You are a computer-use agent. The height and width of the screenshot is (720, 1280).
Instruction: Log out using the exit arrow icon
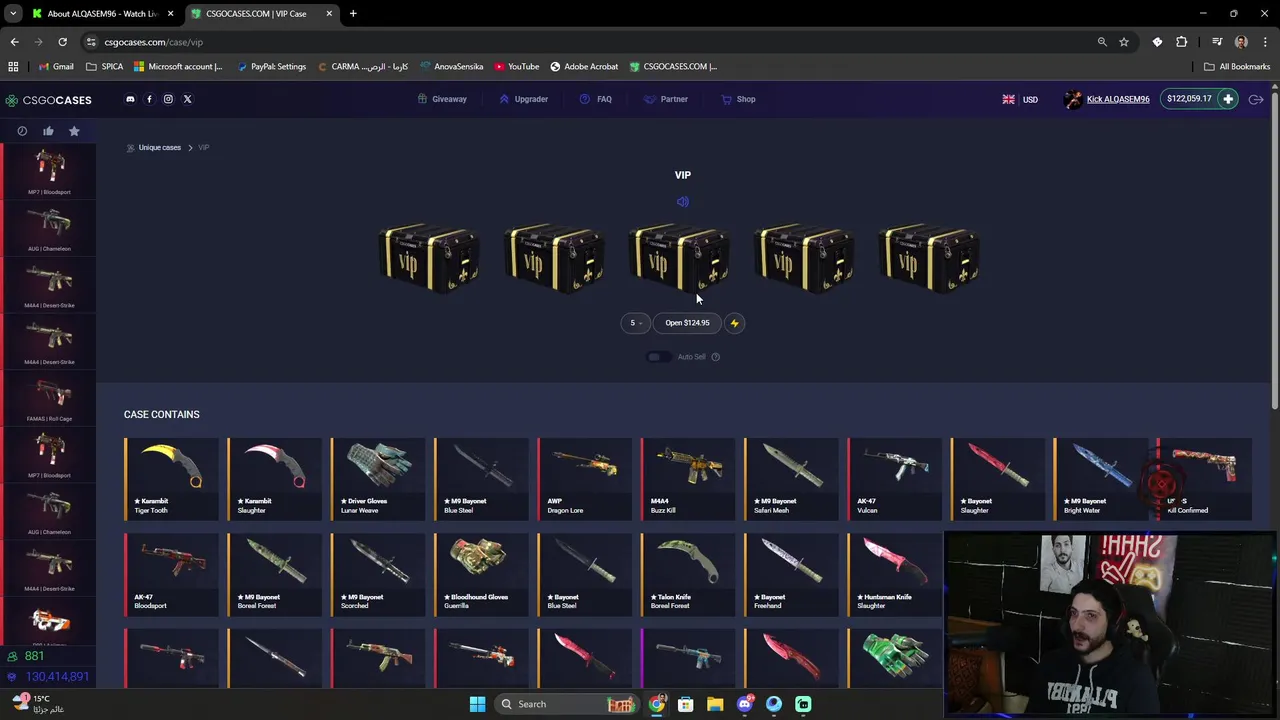[x=1256, y=99]
